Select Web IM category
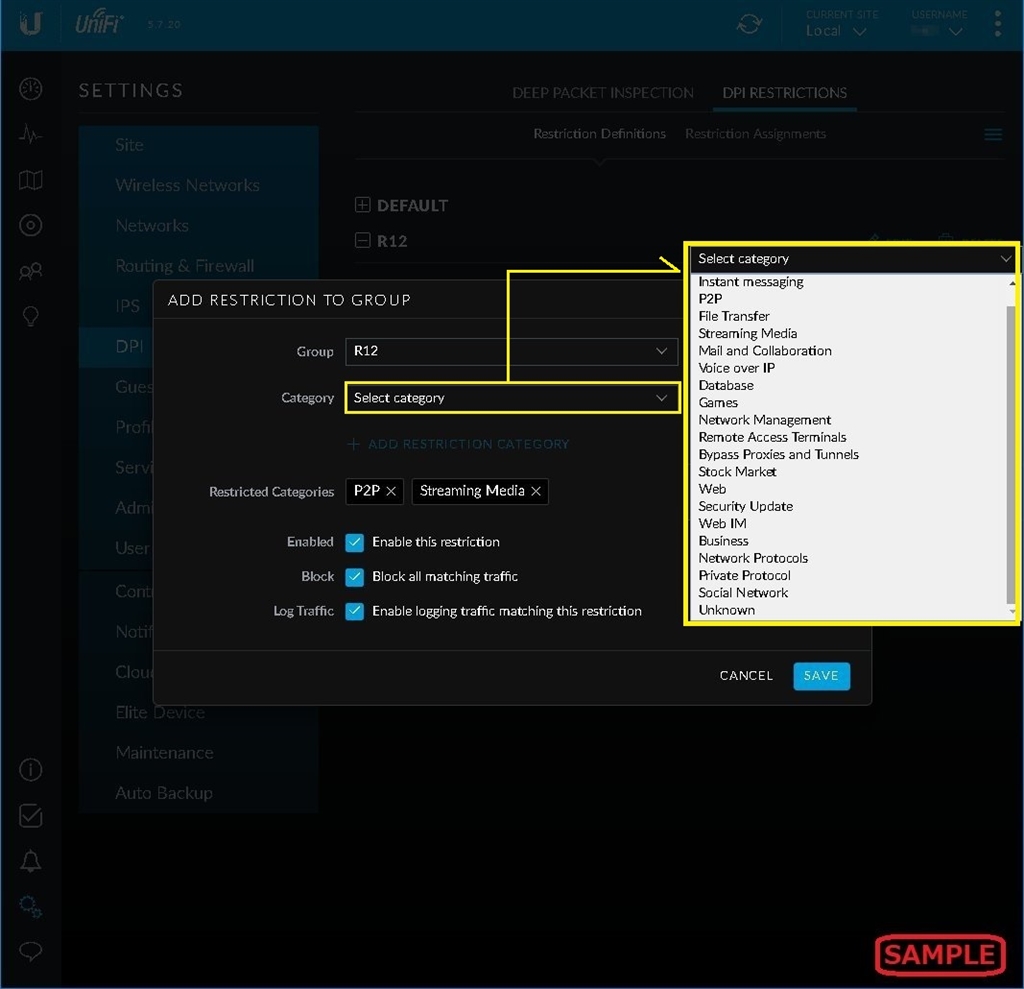The width and height of the screenshot is (1024, 989). pos(722,524)
